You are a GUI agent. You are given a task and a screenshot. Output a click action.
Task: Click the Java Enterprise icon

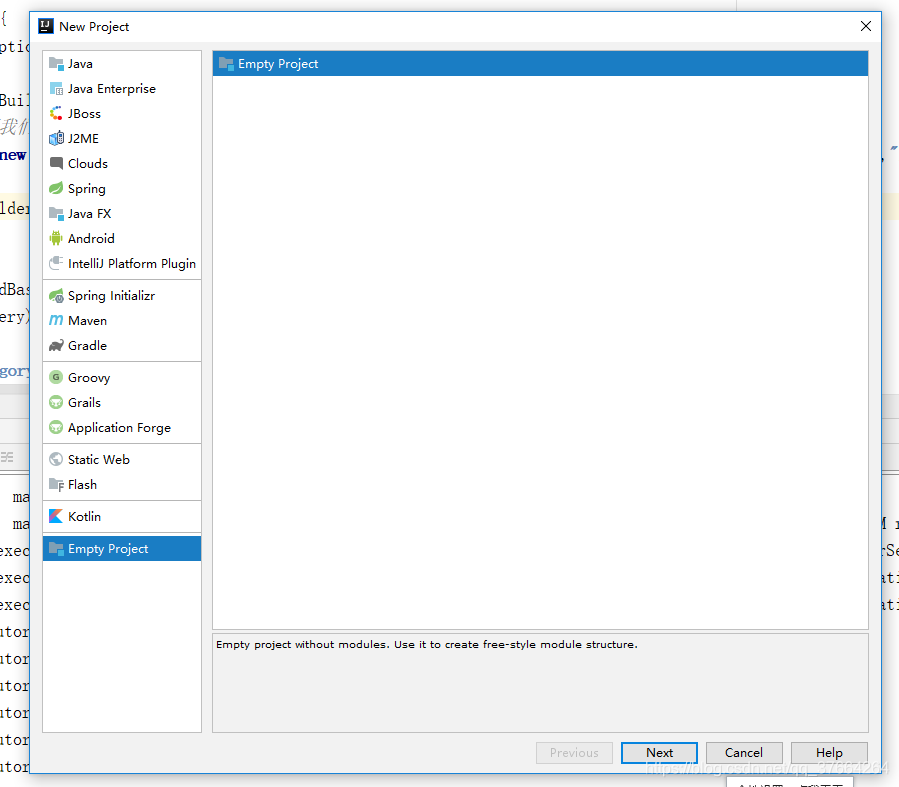tap(56, 89)
